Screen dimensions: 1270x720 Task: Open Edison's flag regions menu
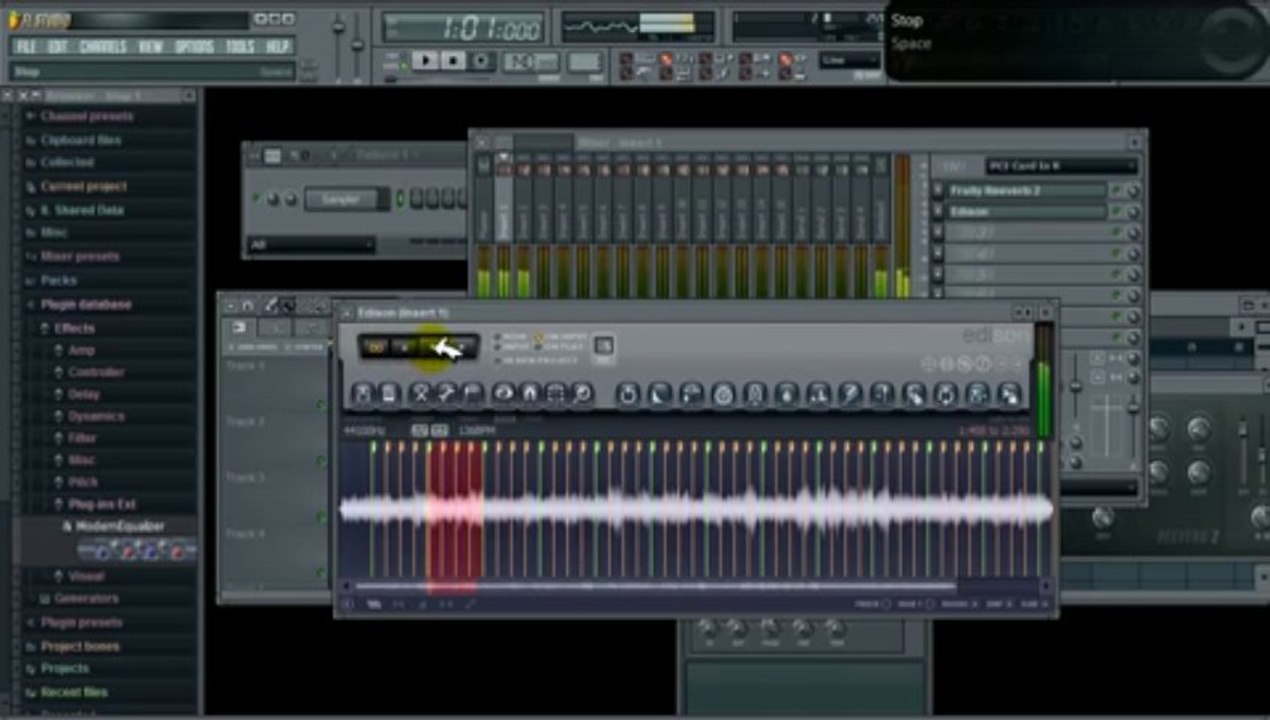coord(473,394)
